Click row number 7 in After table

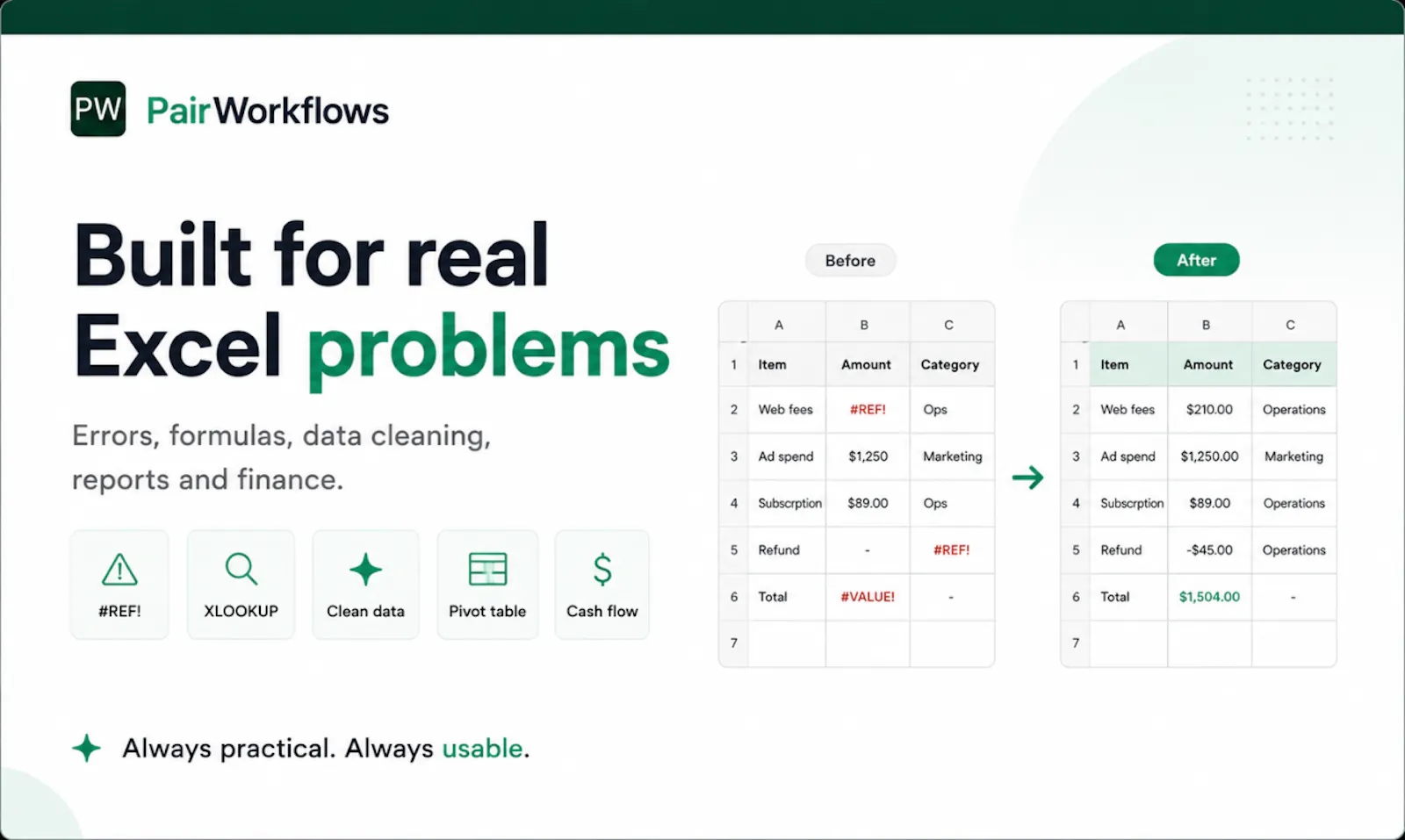(1076, 643)
